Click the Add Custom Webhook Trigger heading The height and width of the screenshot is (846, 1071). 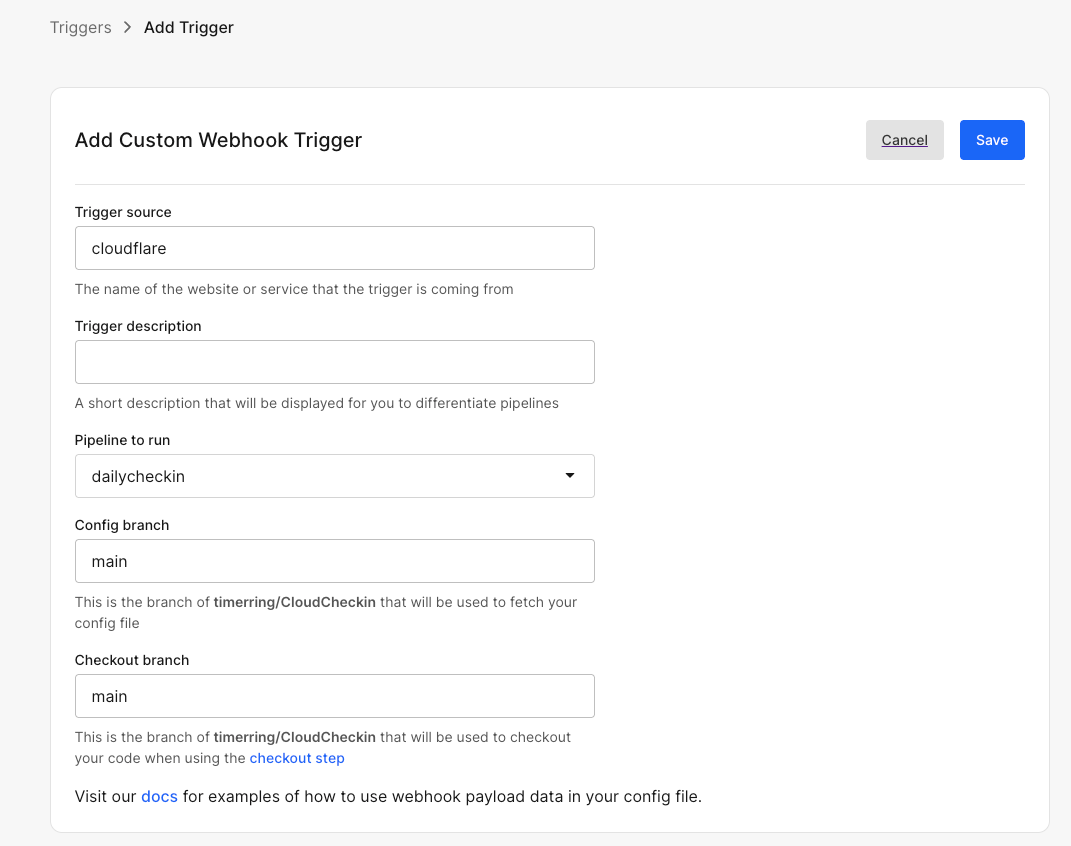pyautogui.click(x=219, y=140)
